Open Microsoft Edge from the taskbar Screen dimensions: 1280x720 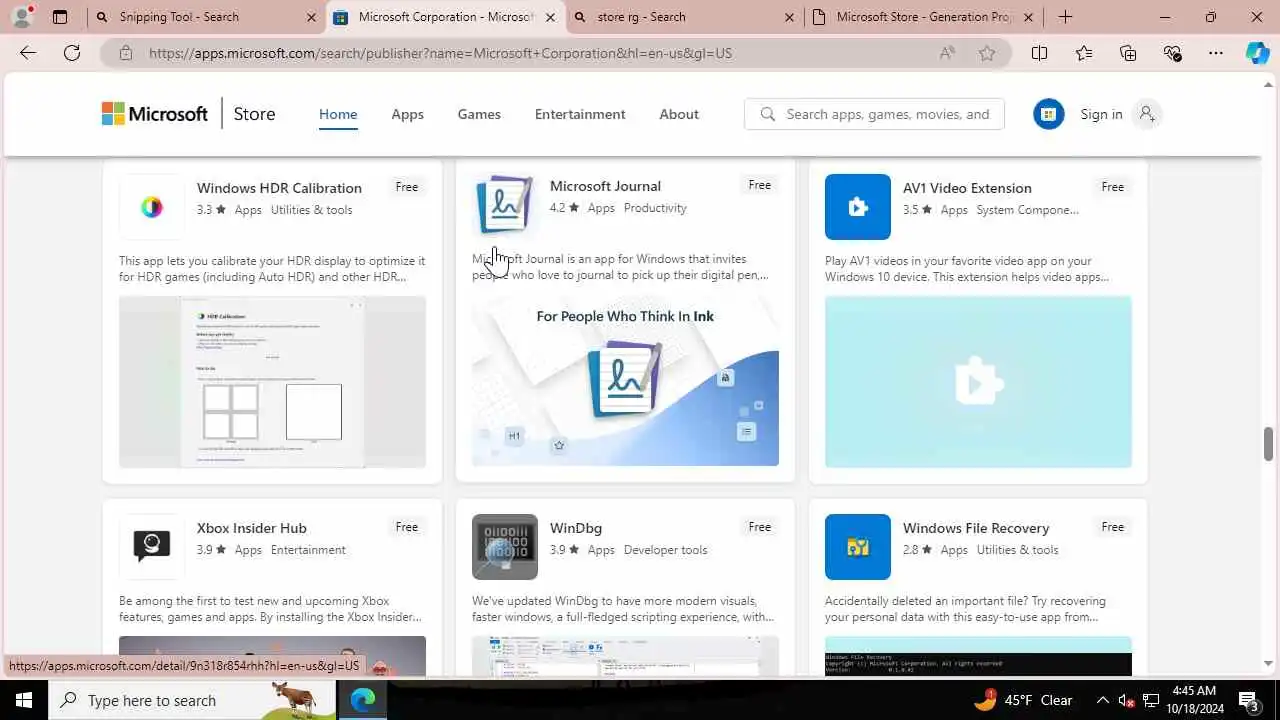point(362,700)
